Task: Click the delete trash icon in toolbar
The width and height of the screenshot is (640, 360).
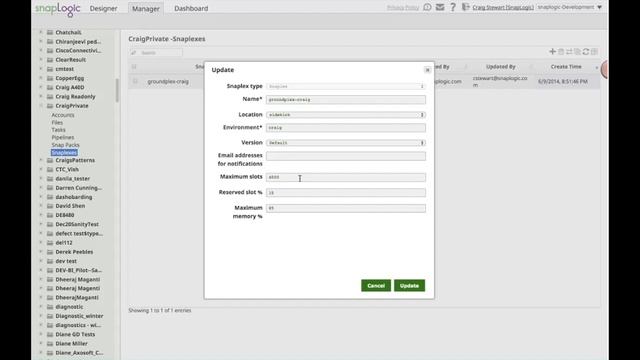Action: tap(561, 51)
